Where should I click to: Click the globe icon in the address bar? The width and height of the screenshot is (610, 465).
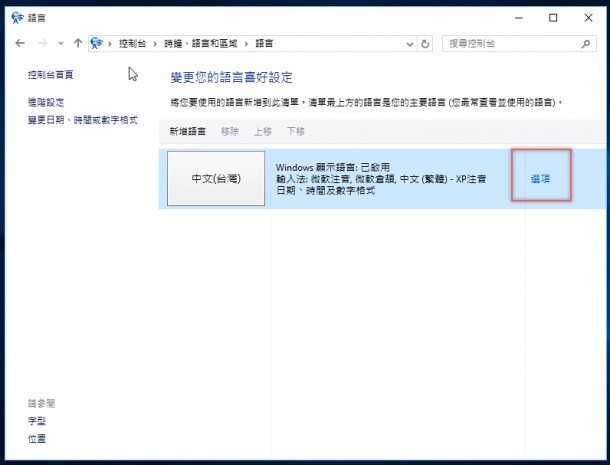[x=96, y=43]
